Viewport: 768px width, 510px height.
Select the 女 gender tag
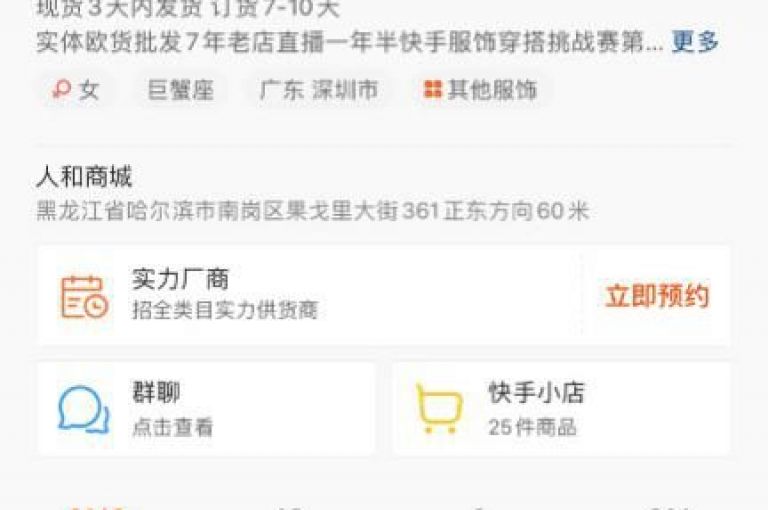pyautogui.click(x=76, y=90)
